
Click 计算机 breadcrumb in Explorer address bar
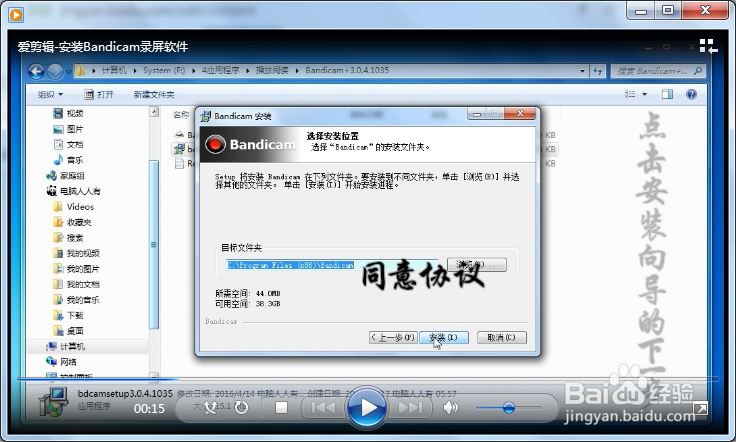(114, 70)
